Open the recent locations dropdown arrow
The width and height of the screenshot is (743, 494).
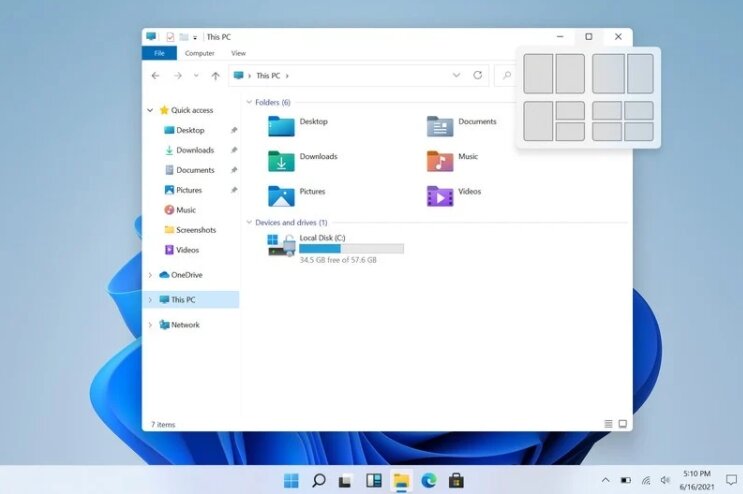[x=196, y=75]
